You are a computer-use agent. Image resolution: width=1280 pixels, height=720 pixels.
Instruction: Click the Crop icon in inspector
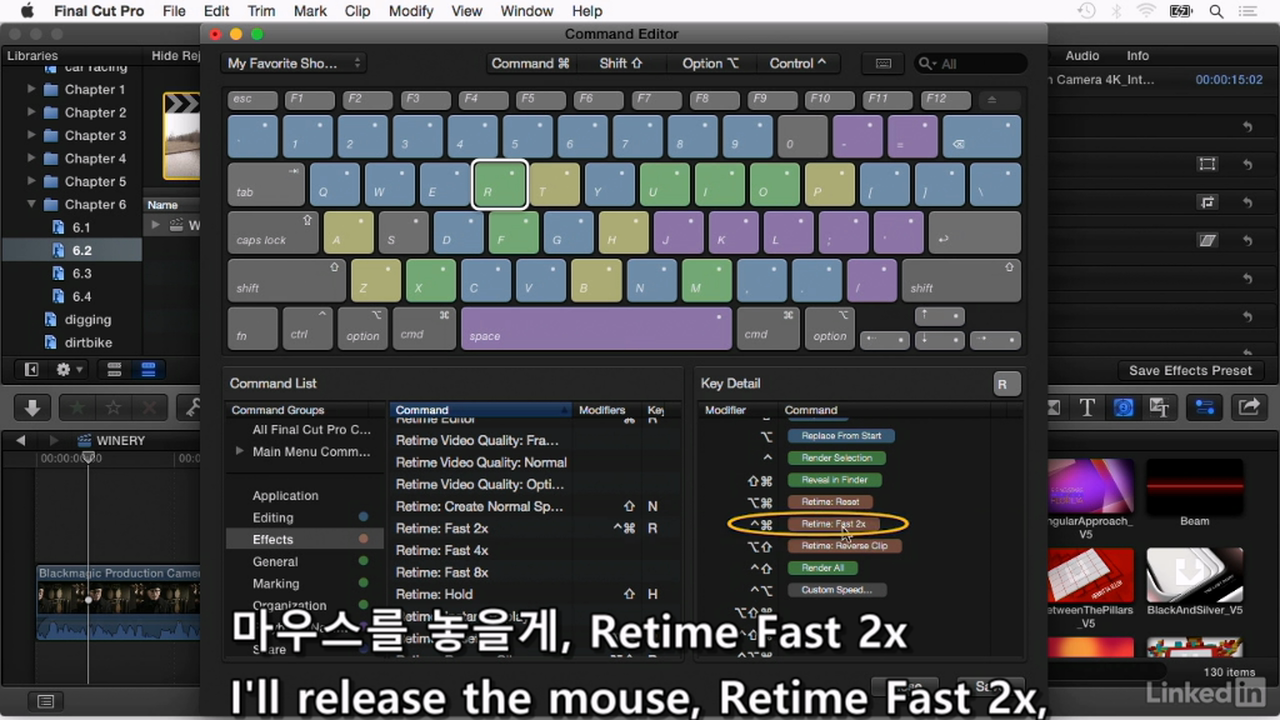[1208, 203]
